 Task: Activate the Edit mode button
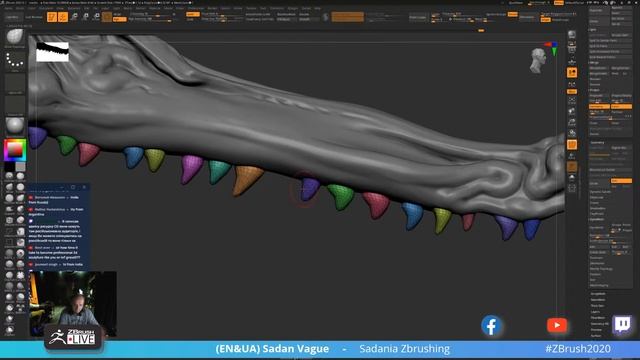click(x=52, y=17)
